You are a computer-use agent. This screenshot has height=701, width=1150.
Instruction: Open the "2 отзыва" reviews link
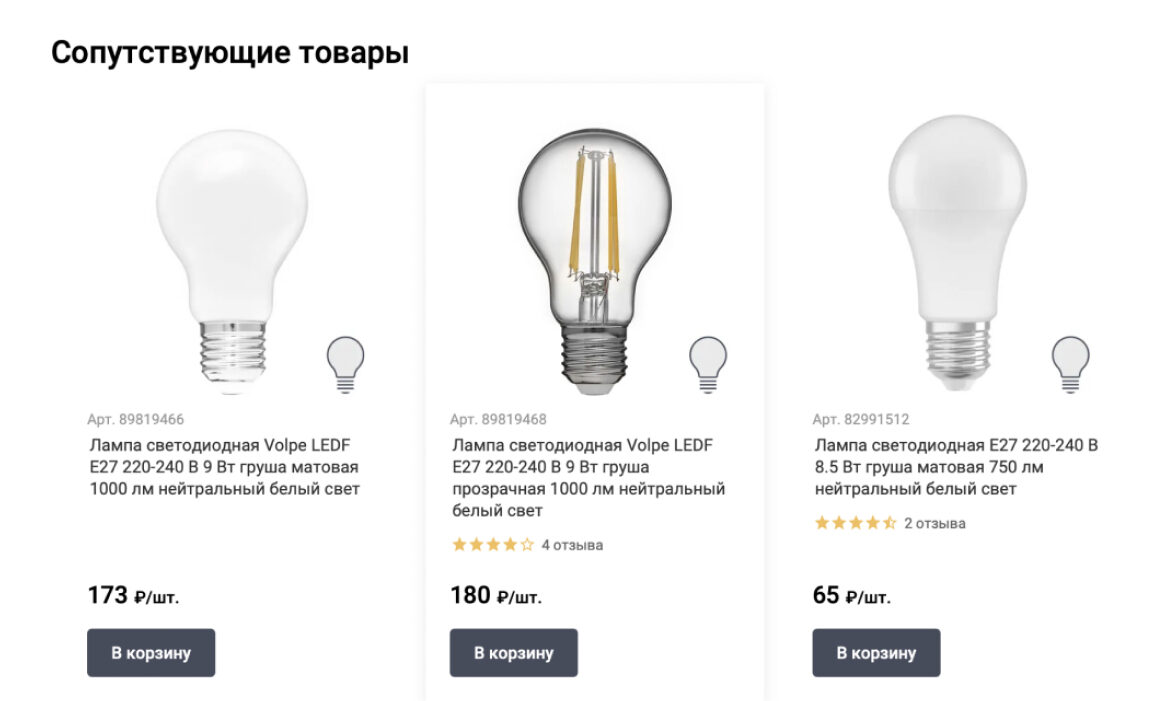[x=935, y=523]
